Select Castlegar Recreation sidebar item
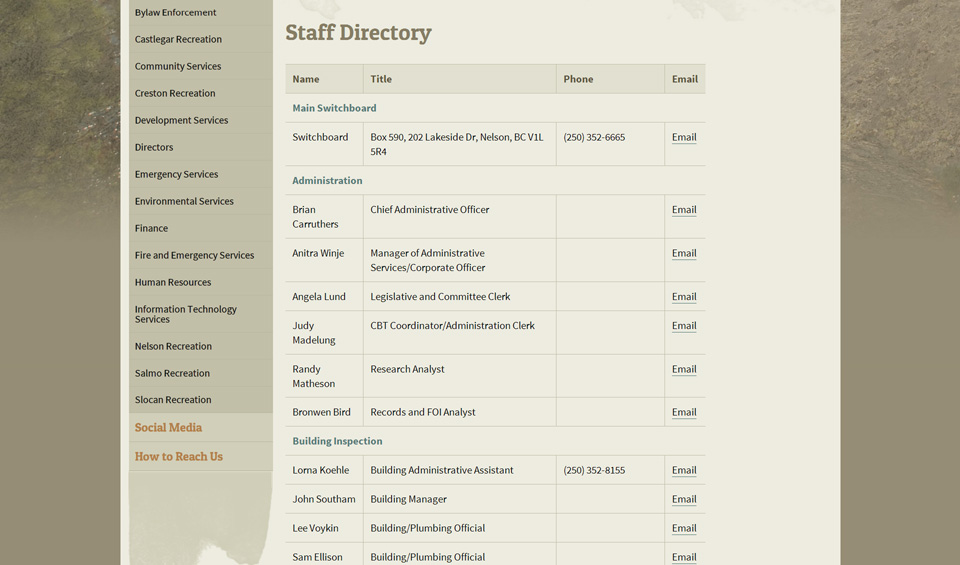The height and width of the screenshot is (565, 960). click(x=178, y=40)
